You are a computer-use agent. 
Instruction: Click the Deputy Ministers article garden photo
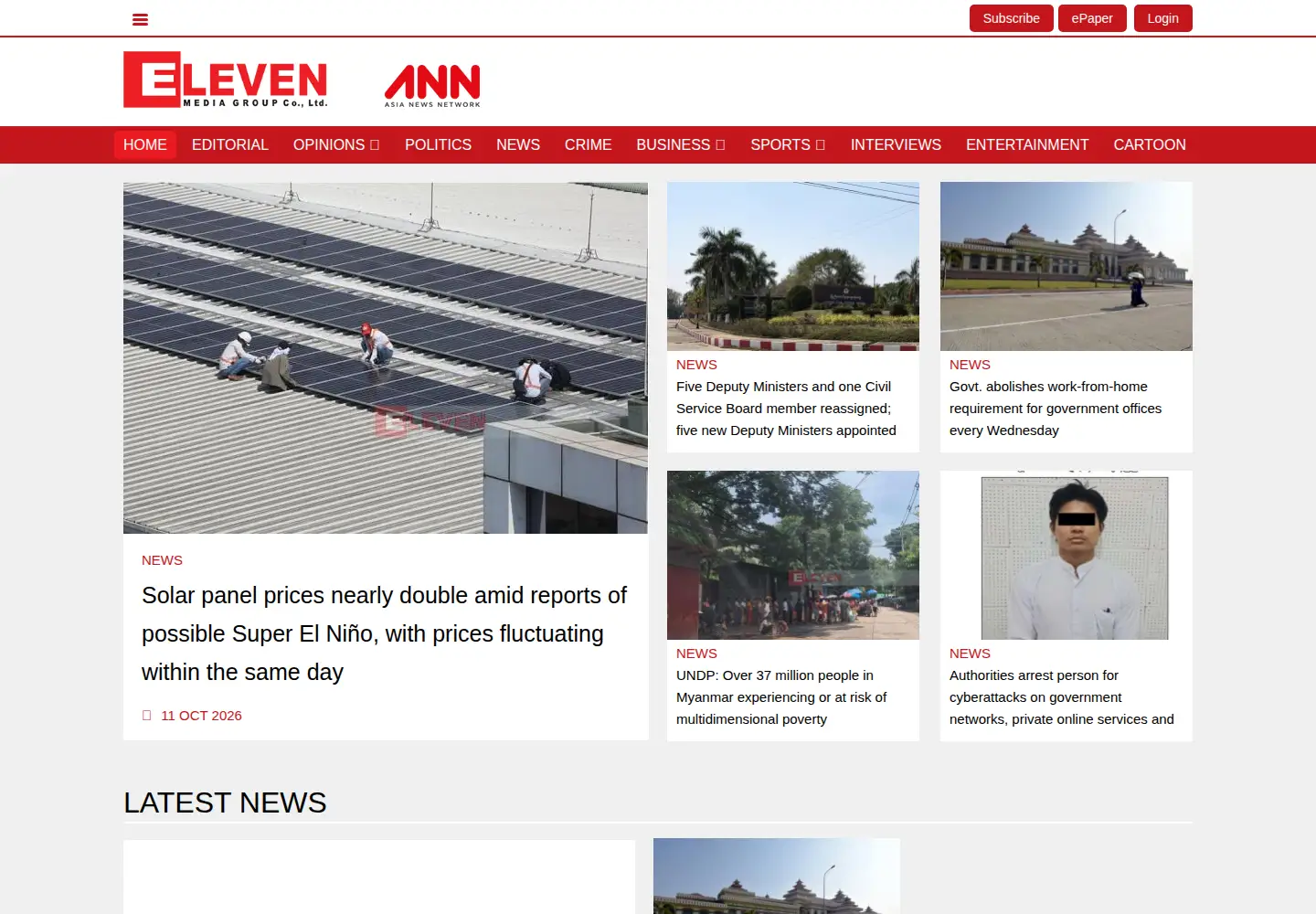coord(793,266)
